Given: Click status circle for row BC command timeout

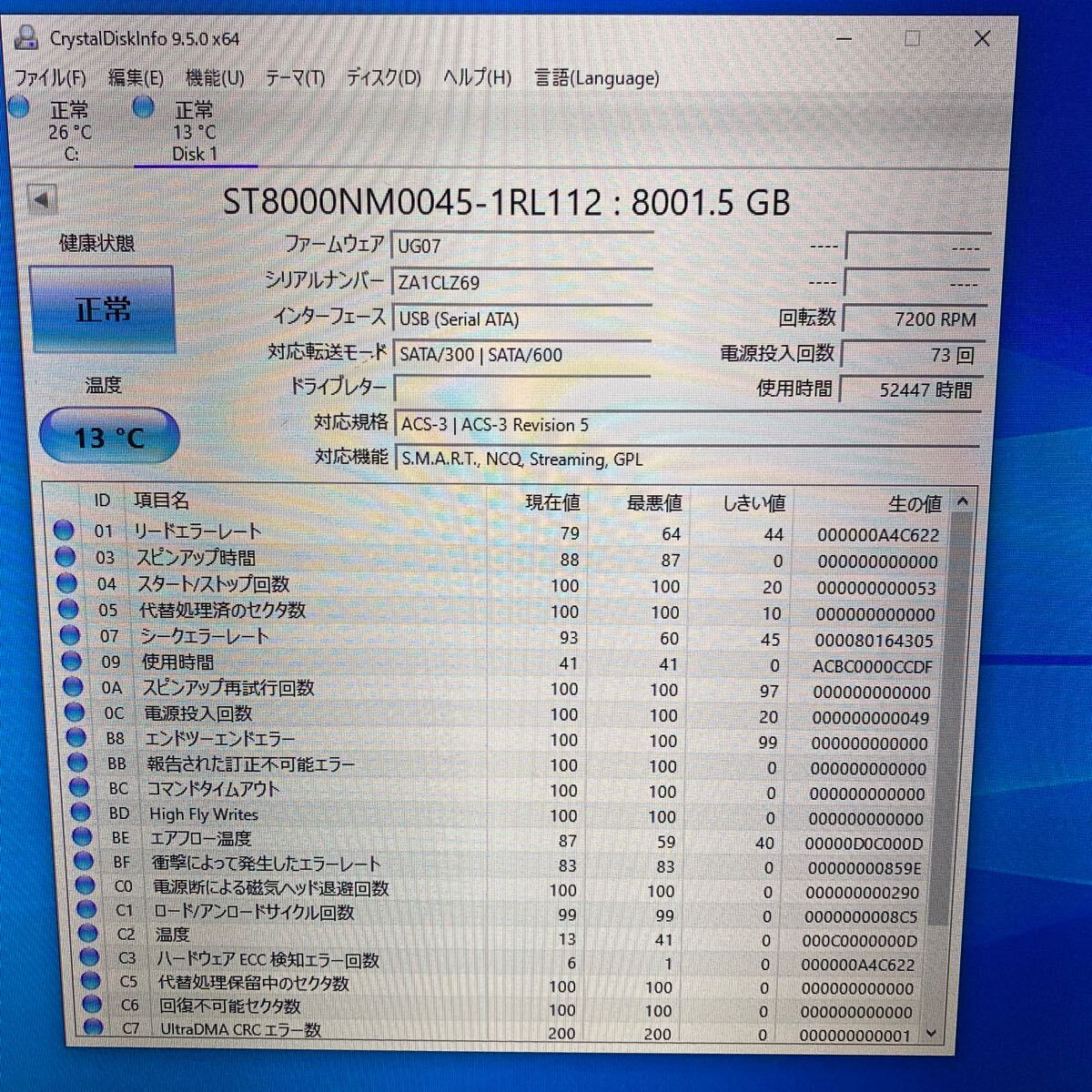Looking at the screenshot, I should (x=80, y=788).
